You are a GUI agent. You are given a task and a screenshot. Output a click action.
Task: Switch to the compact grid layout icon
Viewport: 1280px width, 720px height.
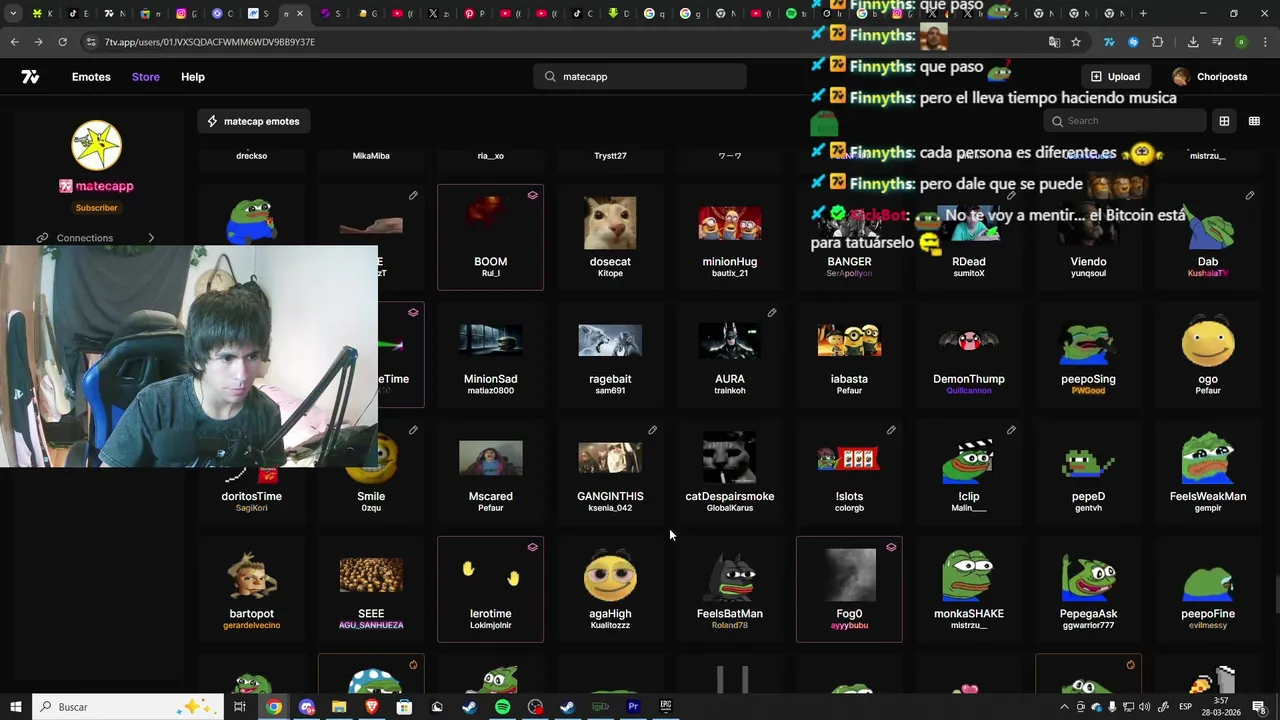[x=1254, y=121]
